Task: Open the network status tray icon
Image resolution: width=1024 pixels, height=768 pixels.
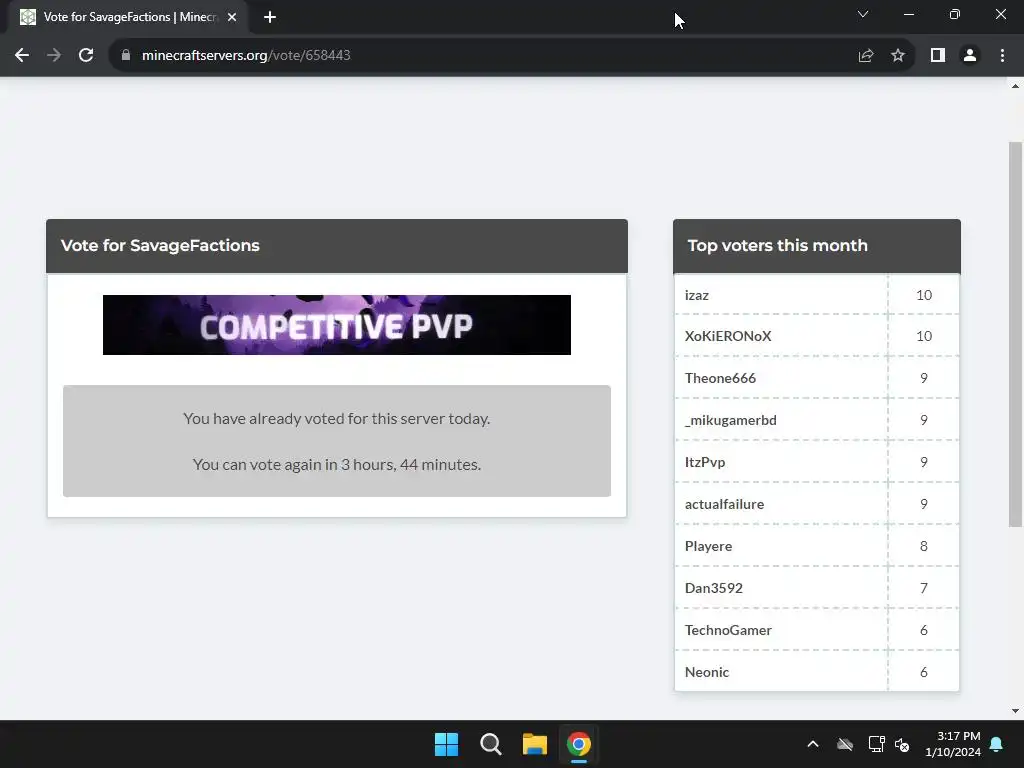Action: click(876, 744)
